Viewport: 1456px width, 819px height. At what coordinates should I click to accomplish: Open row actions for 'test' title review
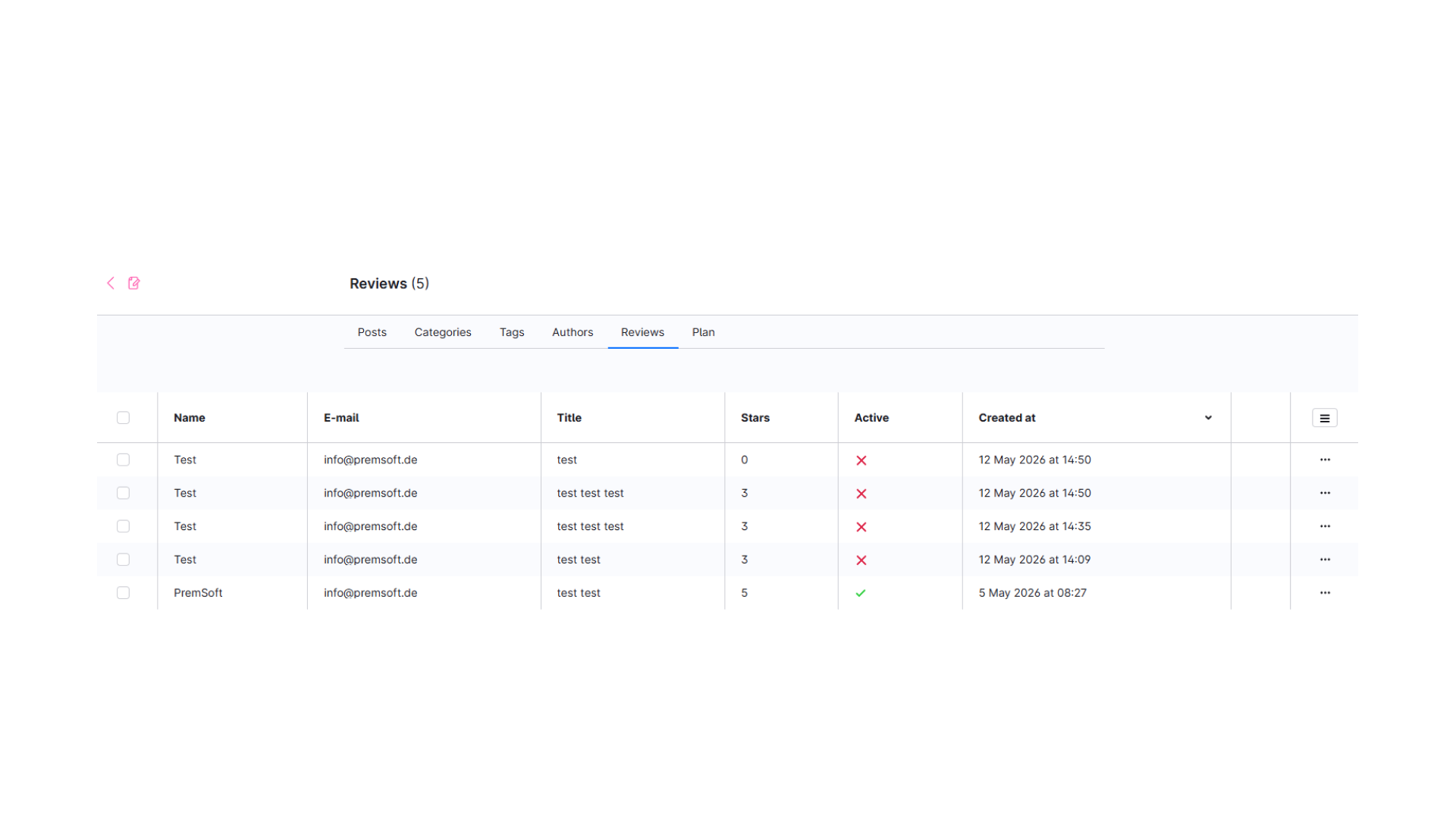point(1325,460)
